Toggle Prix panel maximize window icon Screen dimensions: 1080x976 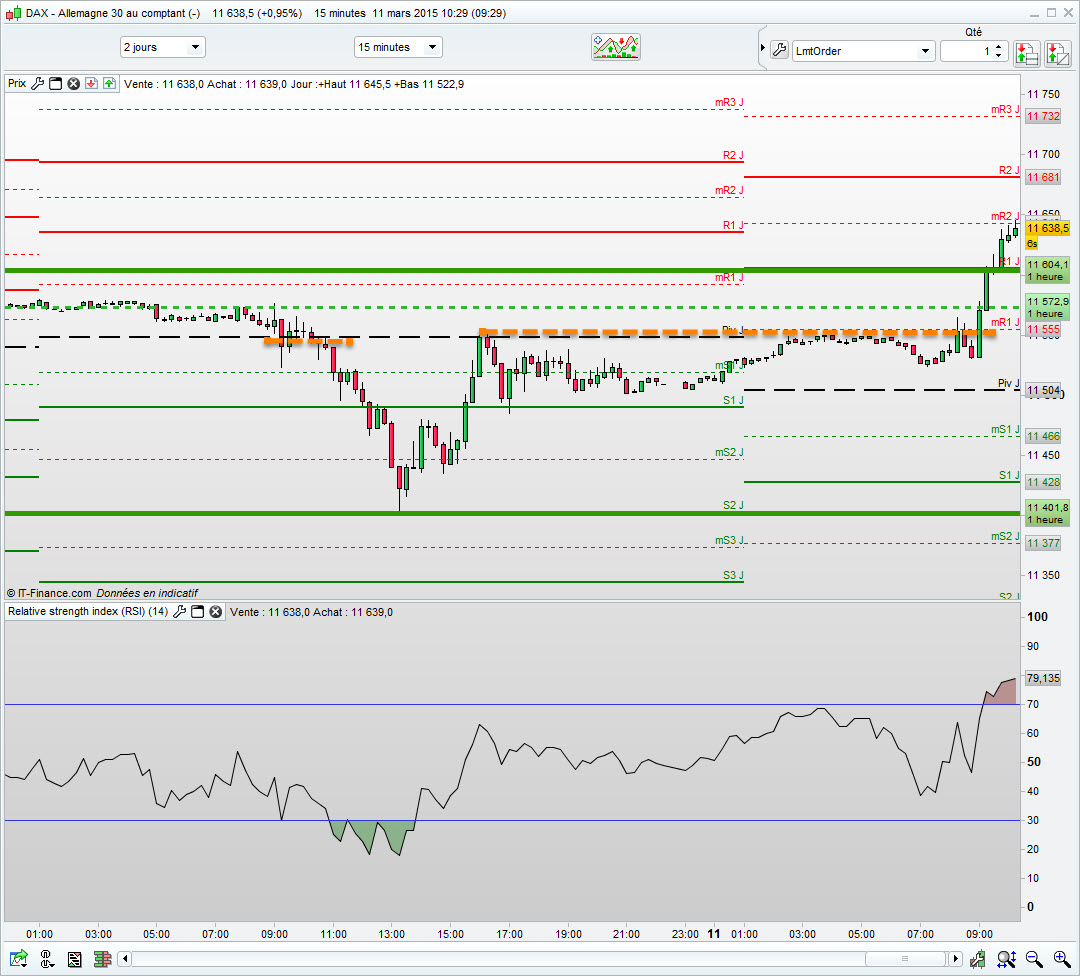point(56,84)
